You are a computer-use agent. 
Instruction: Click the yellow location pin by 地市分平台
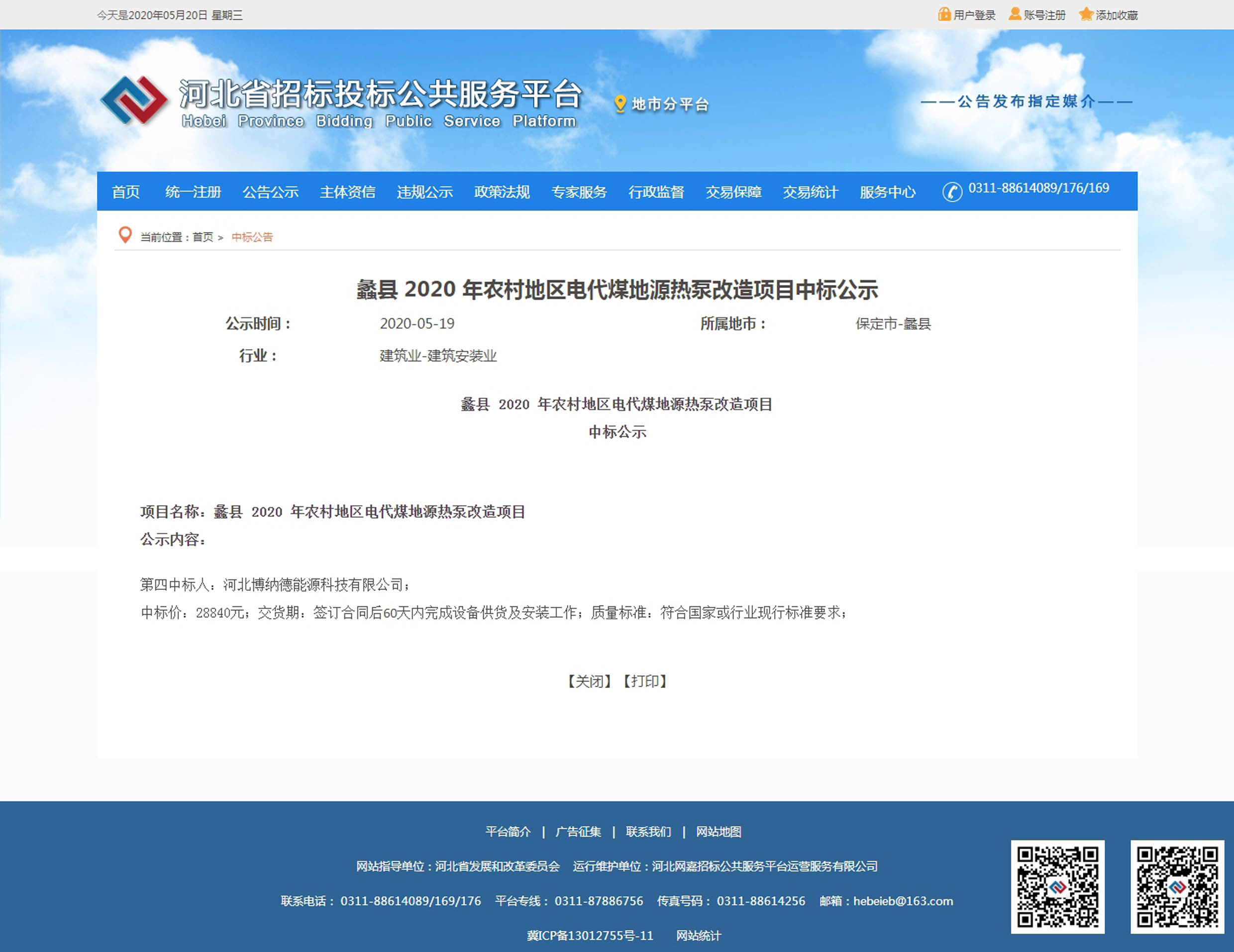coord(620,104)
